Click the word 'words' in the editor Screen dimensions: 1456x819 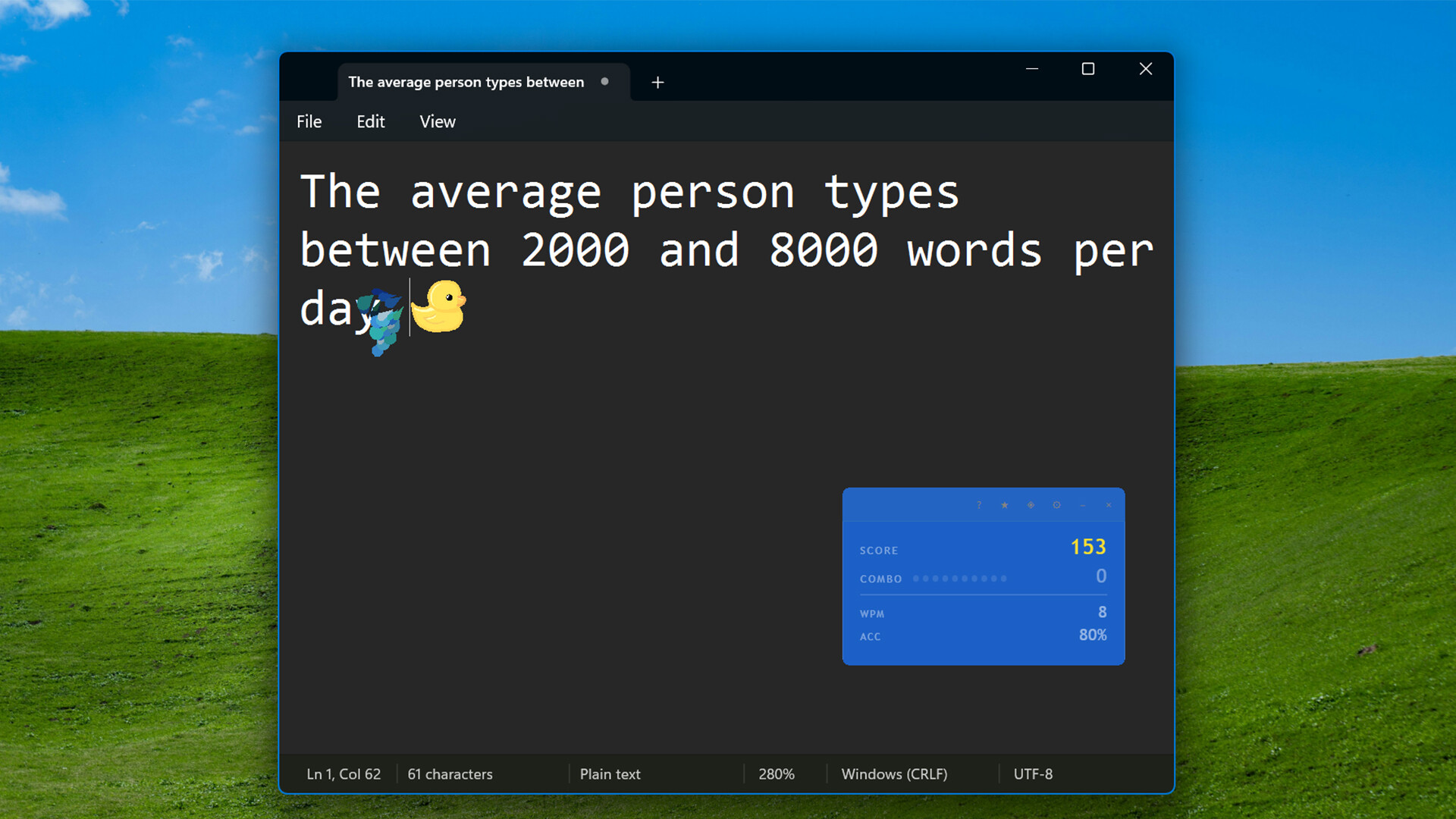click(x=974, y=250)
